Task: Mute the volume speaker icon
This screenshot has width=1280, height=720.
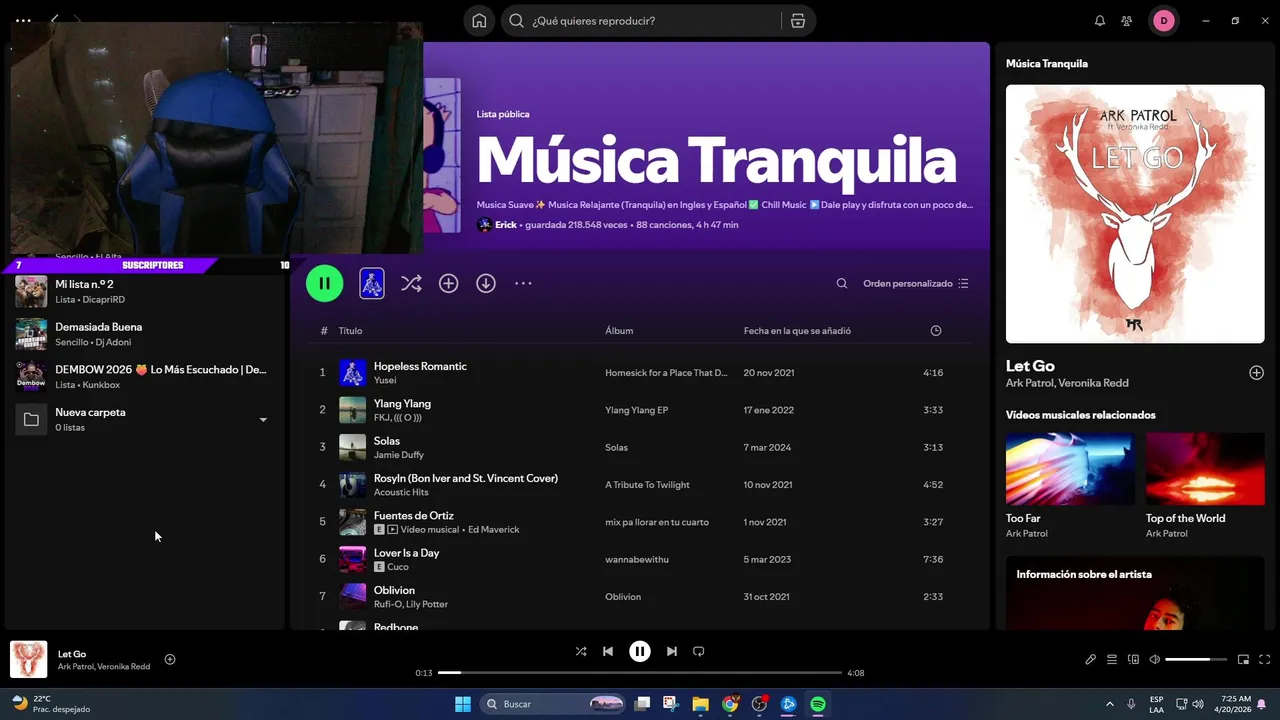Action: (1155, 659)
